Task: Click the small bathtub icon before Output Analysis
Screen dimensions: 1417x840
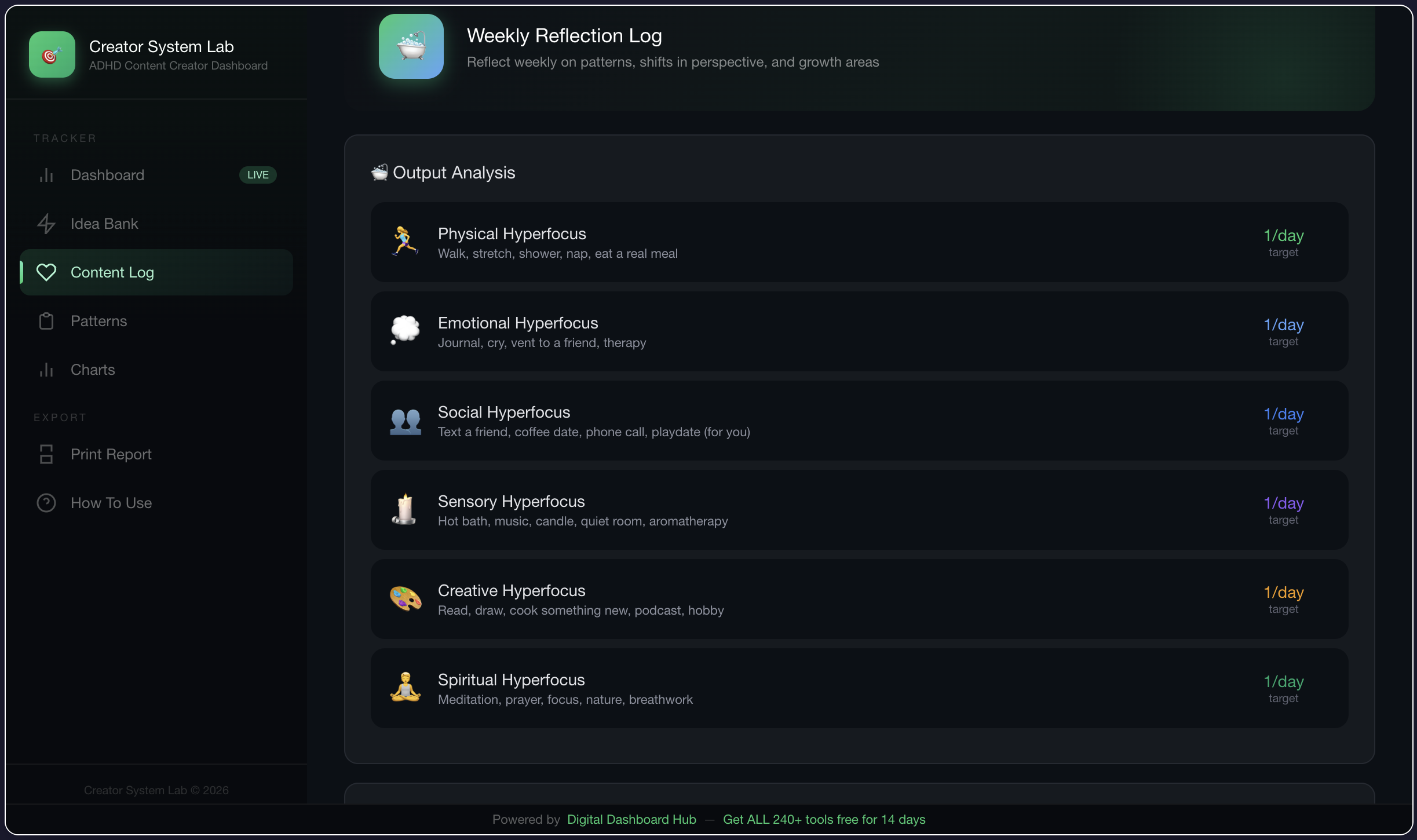Action: (379, 173)
